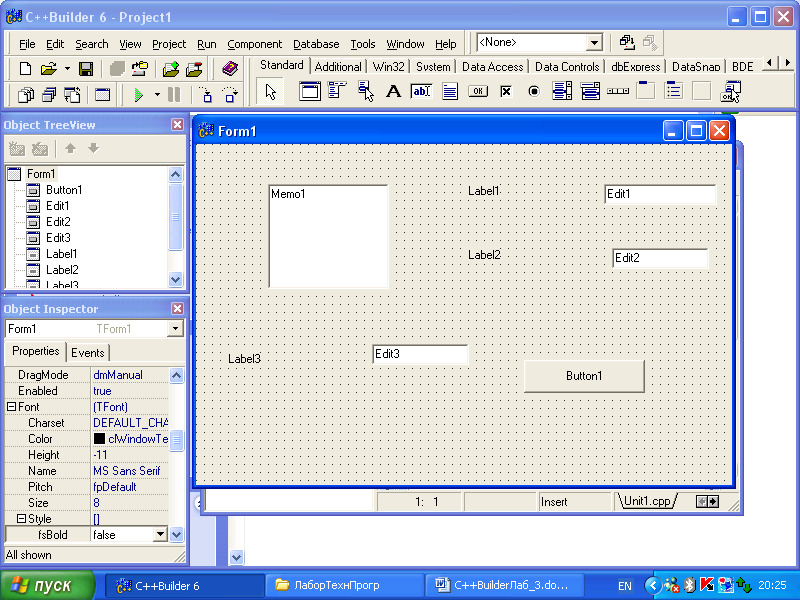Open Help contents book icon
800x600 pixels.
[230, 68]
